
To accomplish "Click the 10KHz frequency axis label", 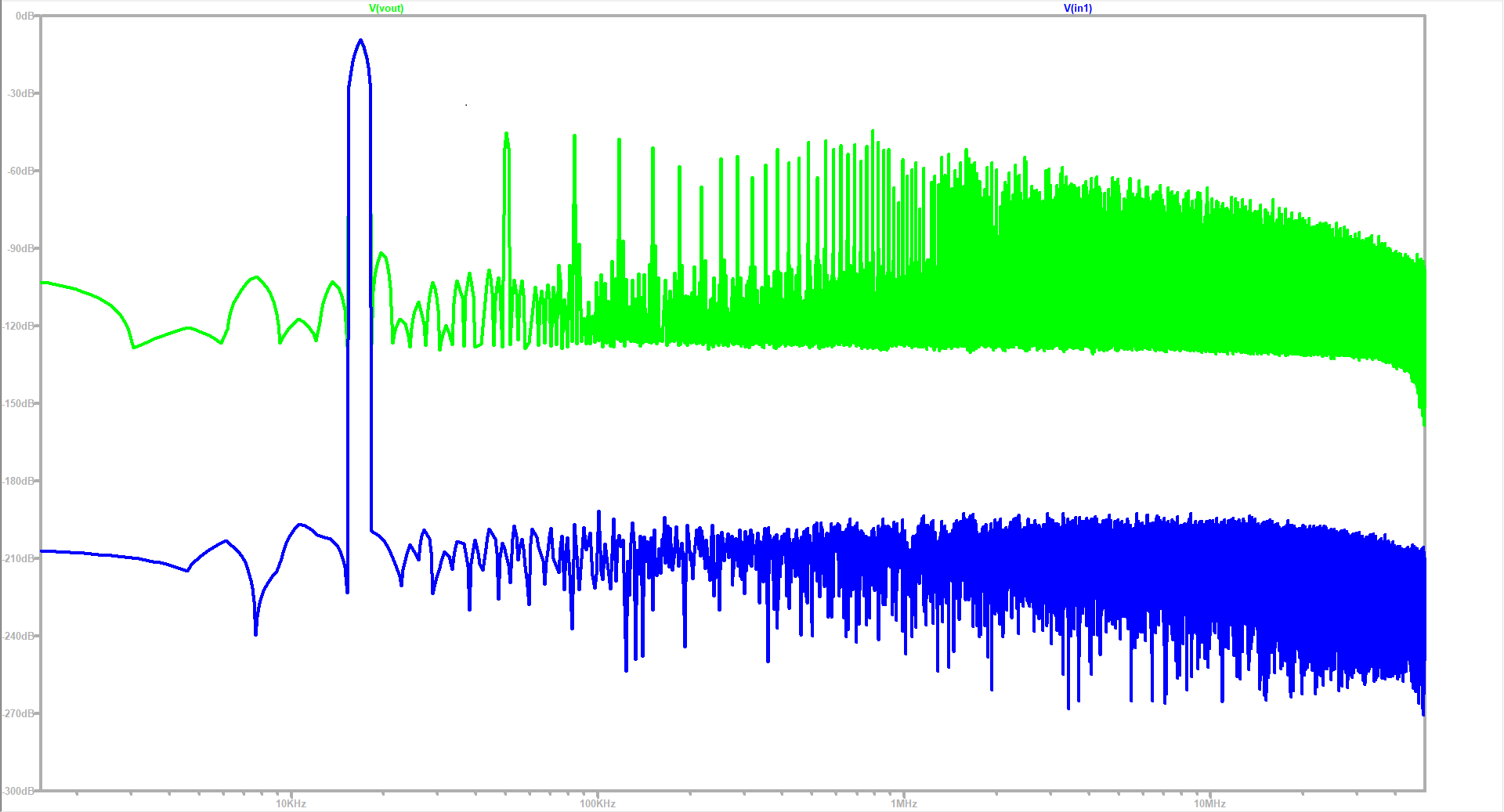I will 291,803.
